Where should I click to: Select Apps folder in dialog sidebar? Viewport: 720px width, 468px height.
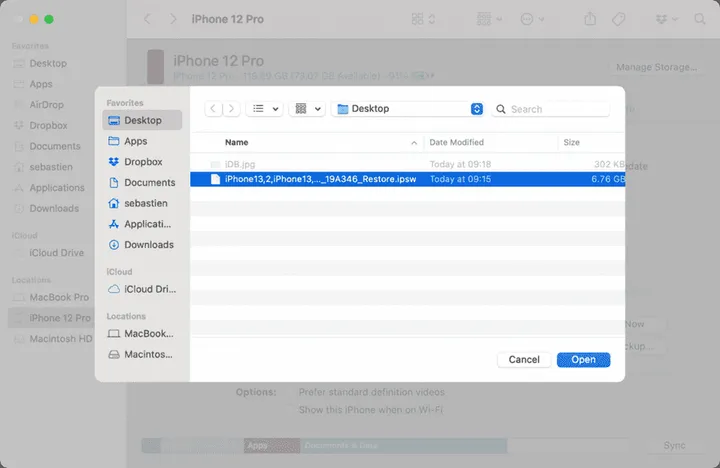(x=135, y=141)
